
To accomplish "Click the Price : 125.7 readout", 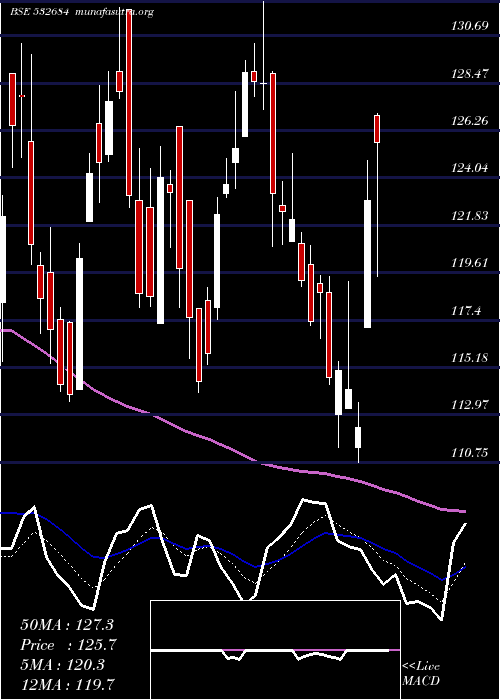I will pos(68,645).
